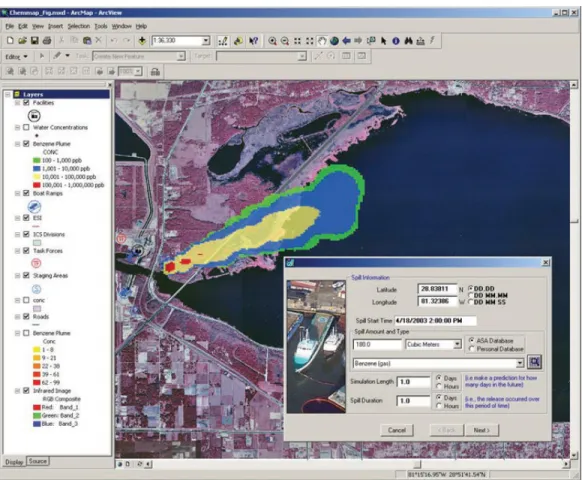The height and width of the screenshot is (480, 582).
Task: Switch to the Source tab
Action: point(37,461)
